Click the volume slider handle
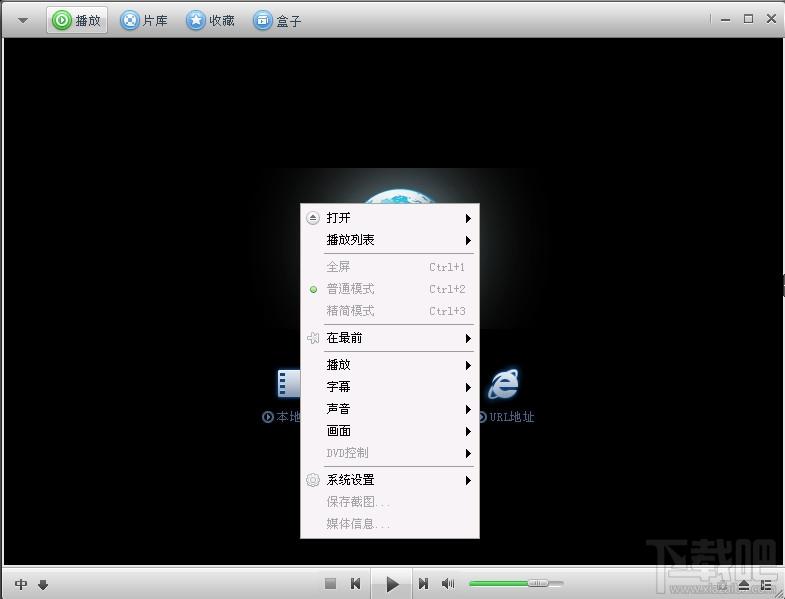 click(538, 583)
